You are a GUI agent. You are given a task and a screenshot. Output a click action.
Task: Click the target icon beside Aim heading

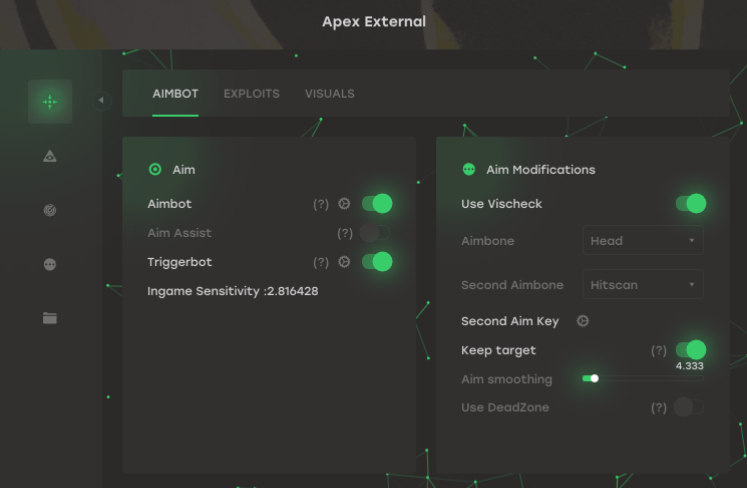click(x=155, y=169)
